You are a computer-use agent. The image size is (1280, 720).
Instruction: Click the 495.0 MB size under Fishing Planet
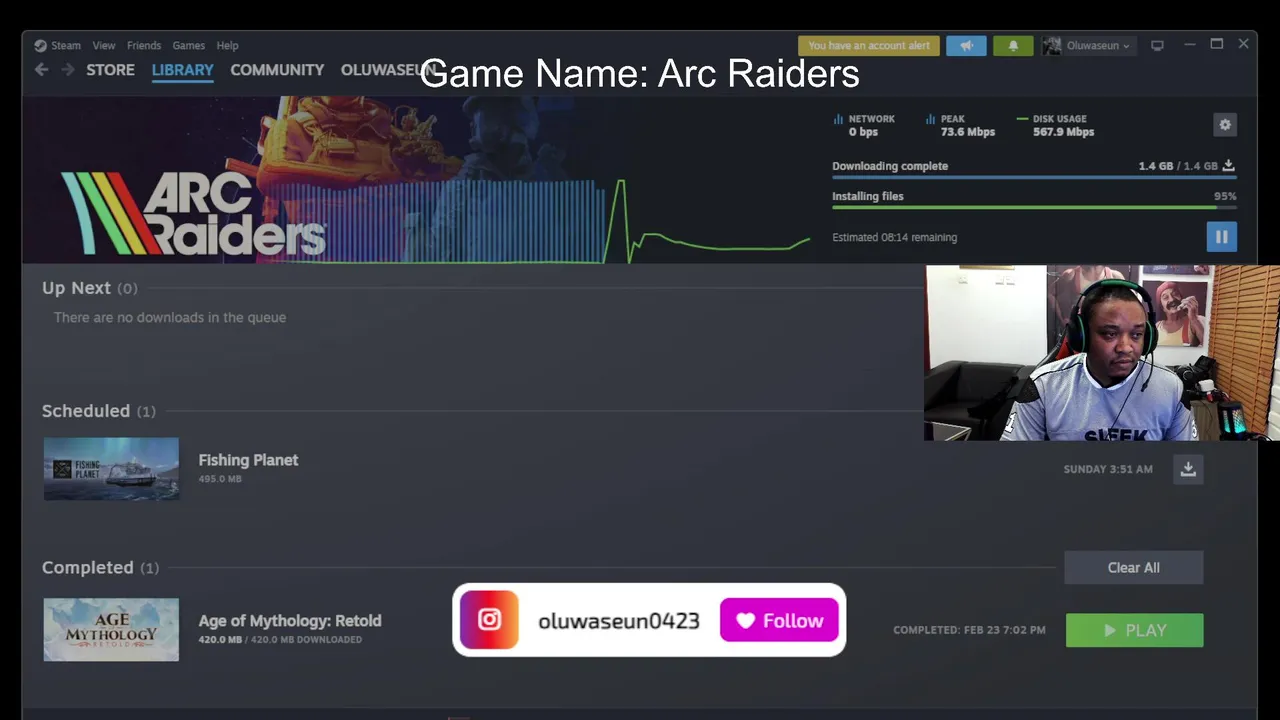(220, 479)
